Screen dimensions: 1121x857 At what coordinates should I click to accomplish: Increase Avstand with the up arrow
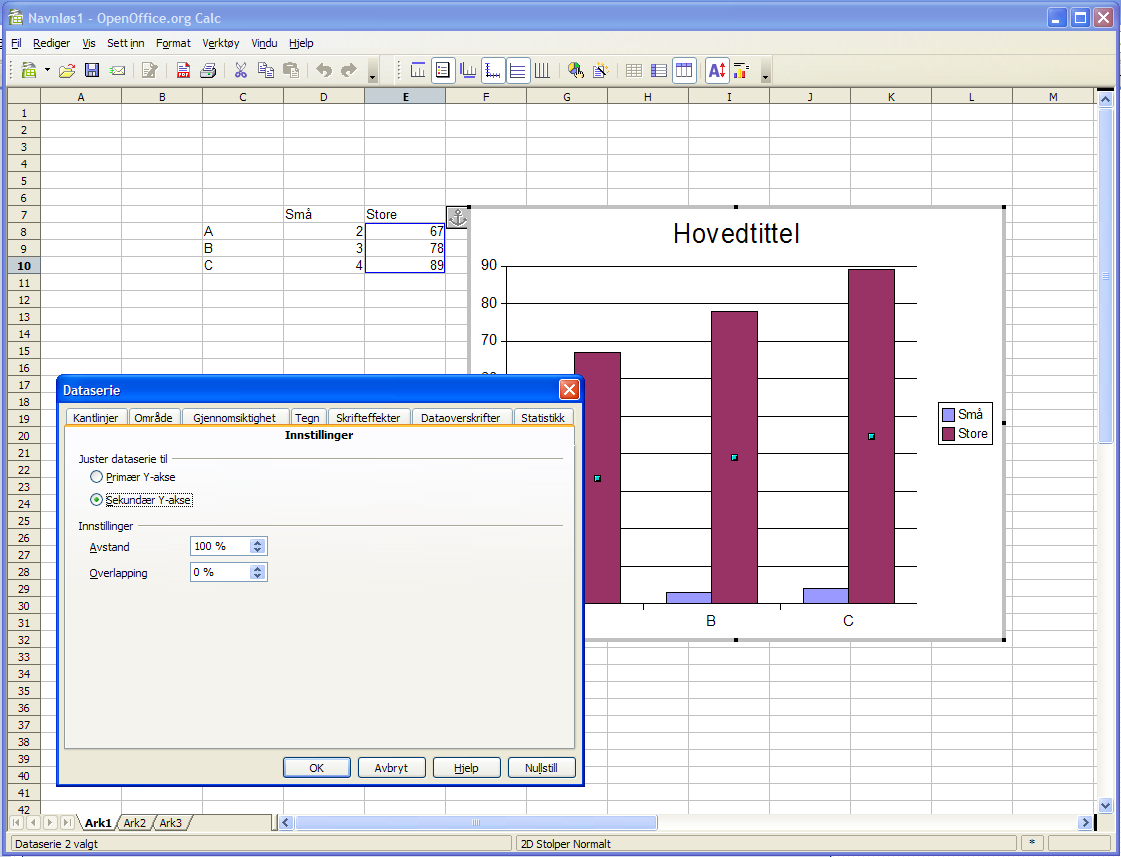(x=258, y=543)
